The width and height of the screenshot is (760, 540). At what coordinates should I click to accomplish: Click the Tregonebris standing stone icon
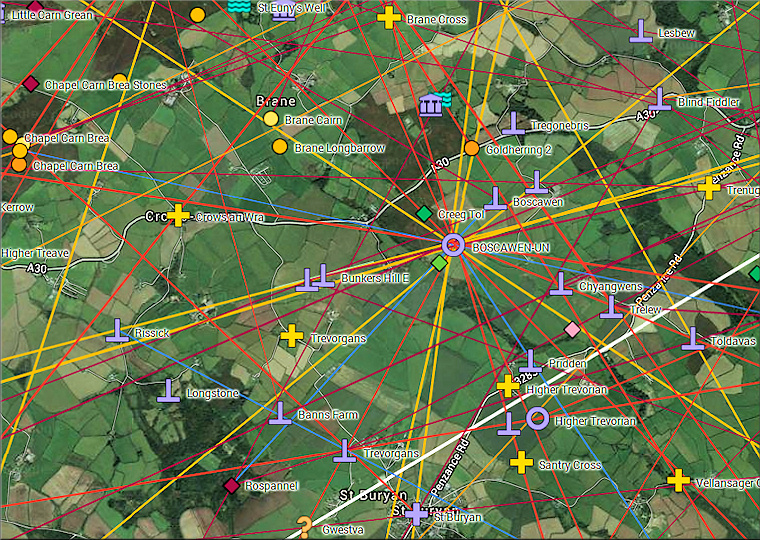click(x=514, y=123)
